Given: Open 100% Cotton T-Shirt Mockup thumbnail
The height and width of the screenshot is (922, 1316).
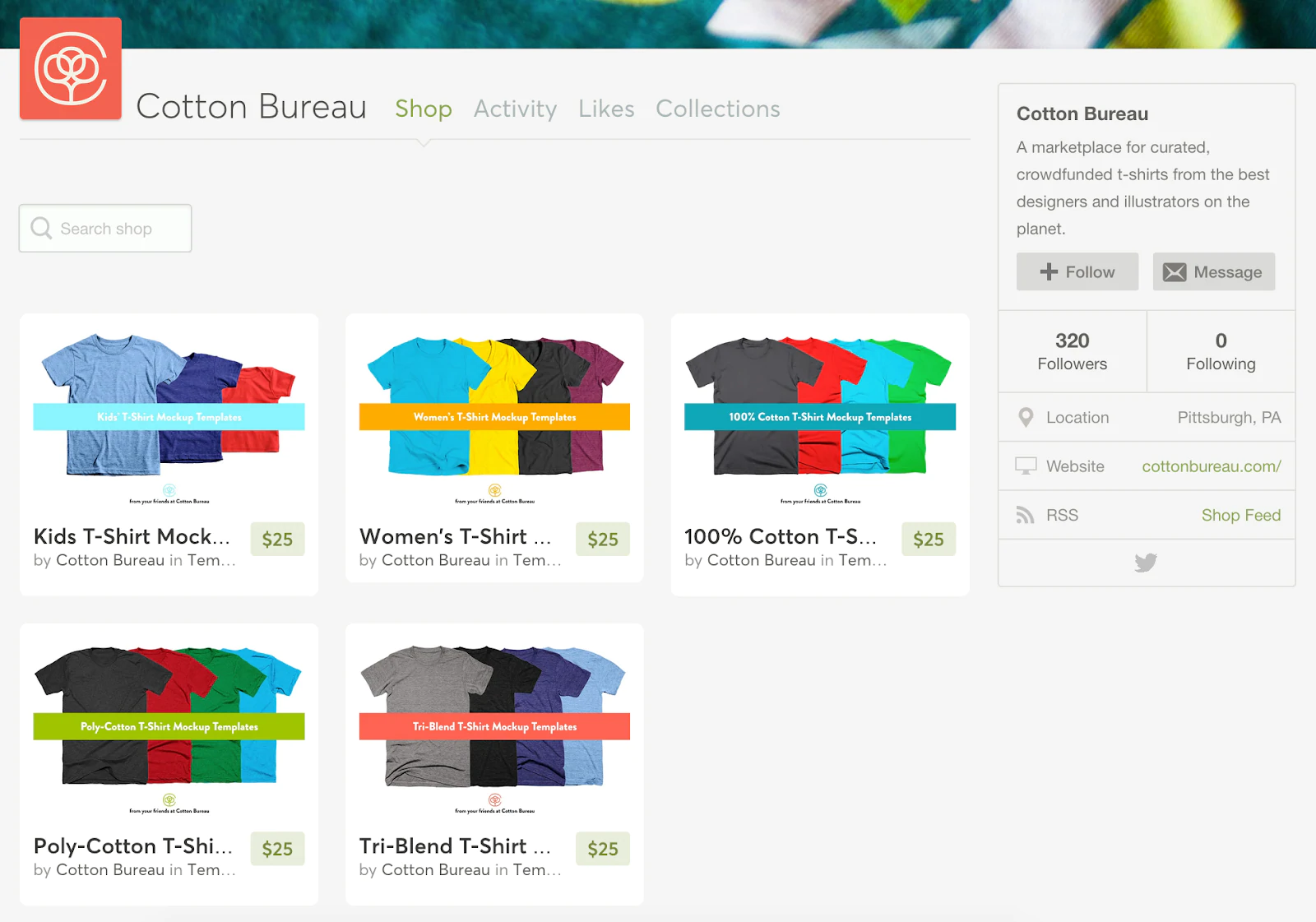Looking at the screenshot, I should click(820, 418).
